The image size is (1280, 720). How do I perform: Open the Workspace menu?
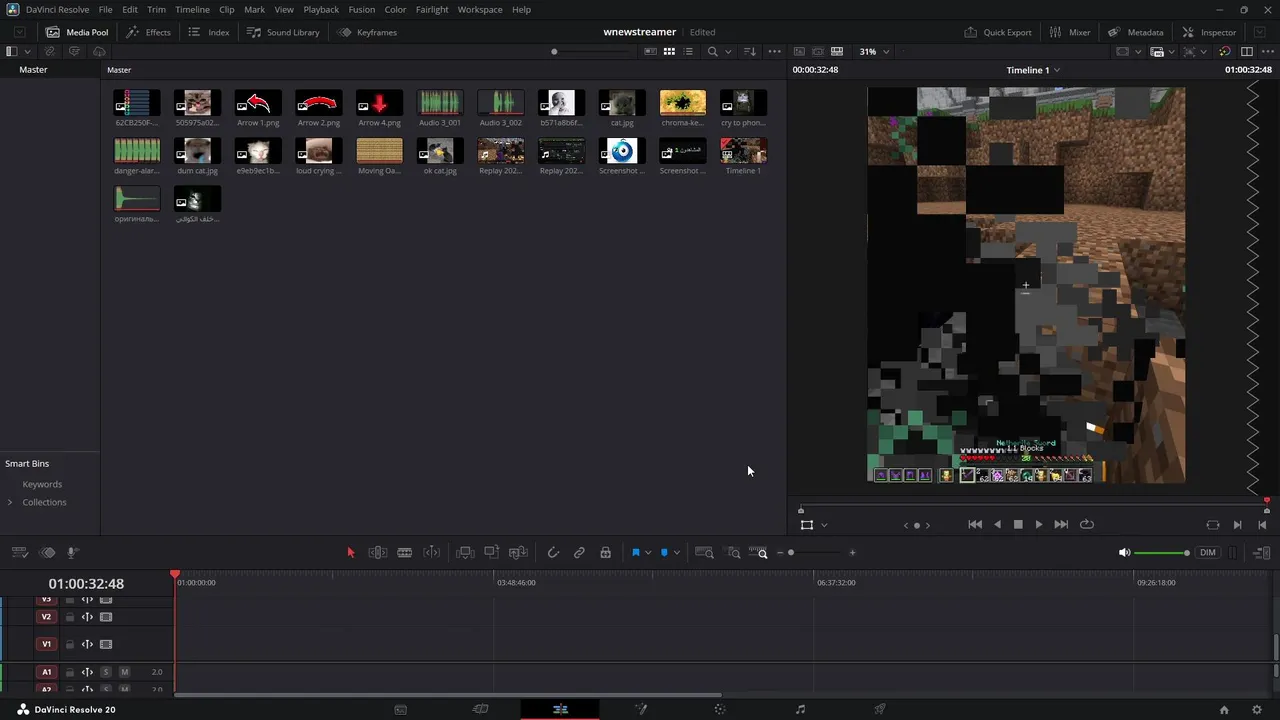pyautogui.click(x=480, y=9)
